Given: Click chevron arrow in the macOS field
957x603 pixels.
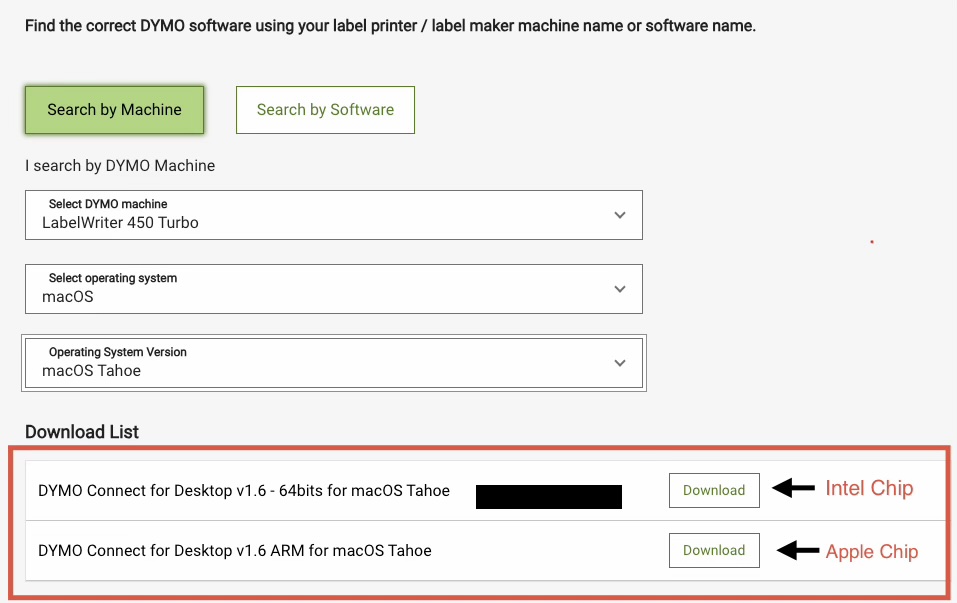Looking at the screenshot, I should [619, 289].
